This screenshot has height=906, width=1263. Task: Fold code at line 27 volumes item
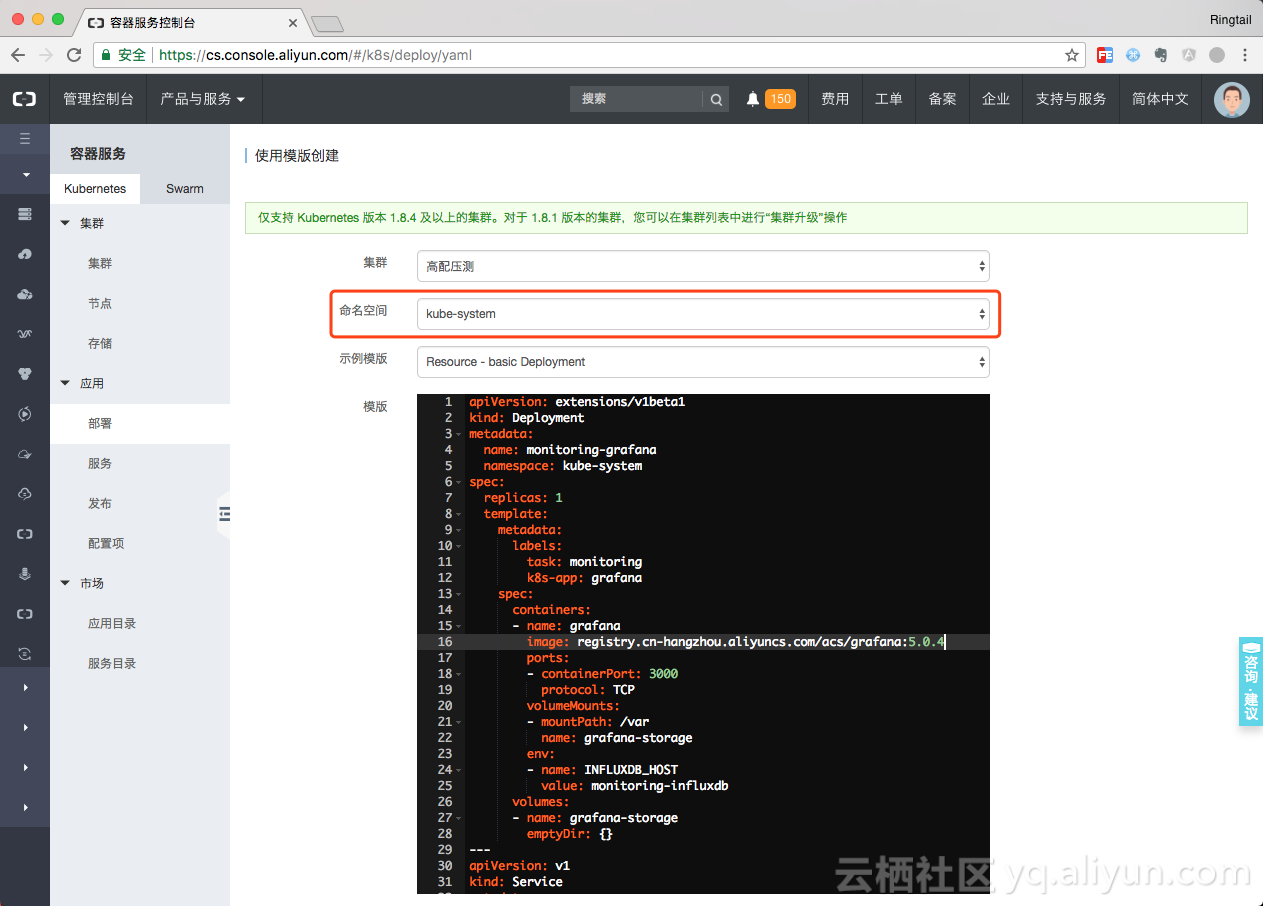click(x=458, y=818)
